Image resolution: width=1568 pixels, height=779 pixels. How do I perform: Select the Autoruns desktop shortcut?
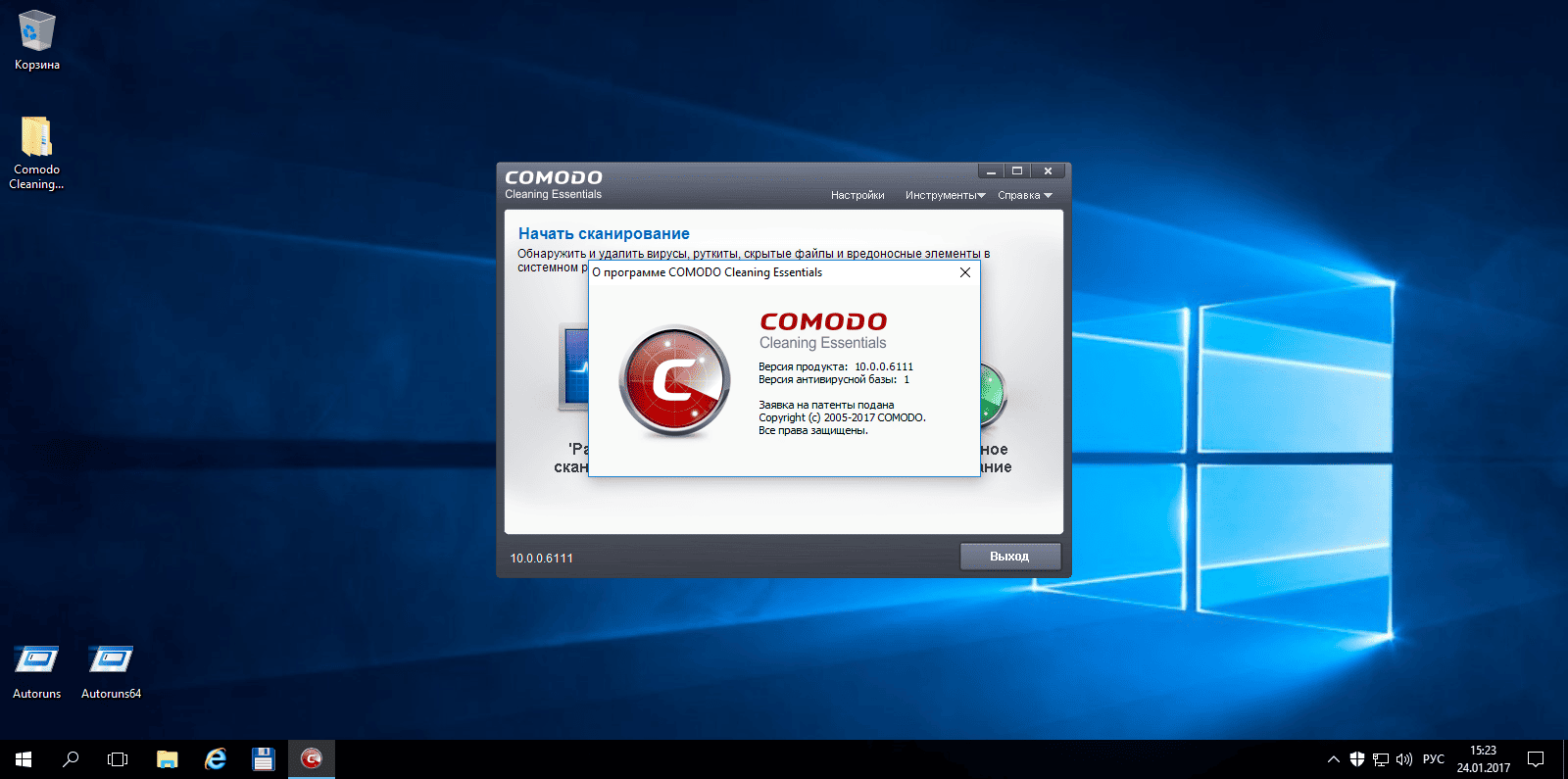click(37, 671)
